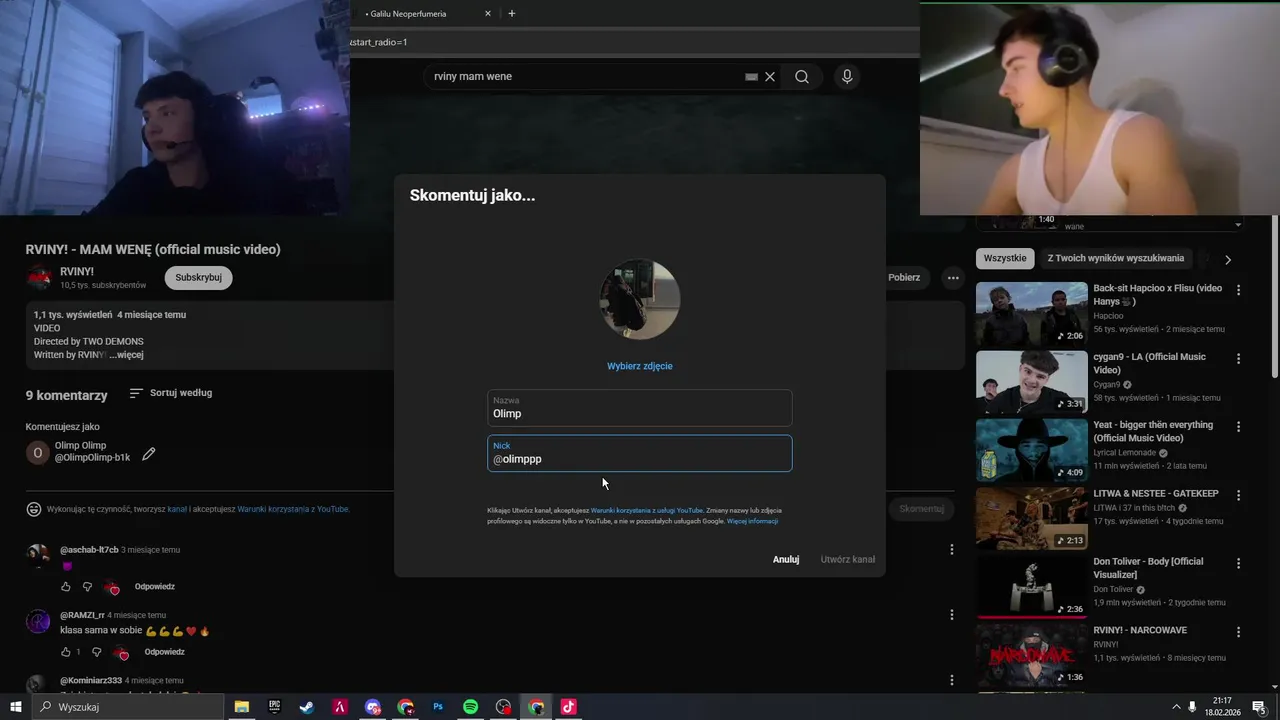Viewport: 1280px width, 720px height.
Task: Open the emoji picker in comment box
Action: tap(34, 509)
